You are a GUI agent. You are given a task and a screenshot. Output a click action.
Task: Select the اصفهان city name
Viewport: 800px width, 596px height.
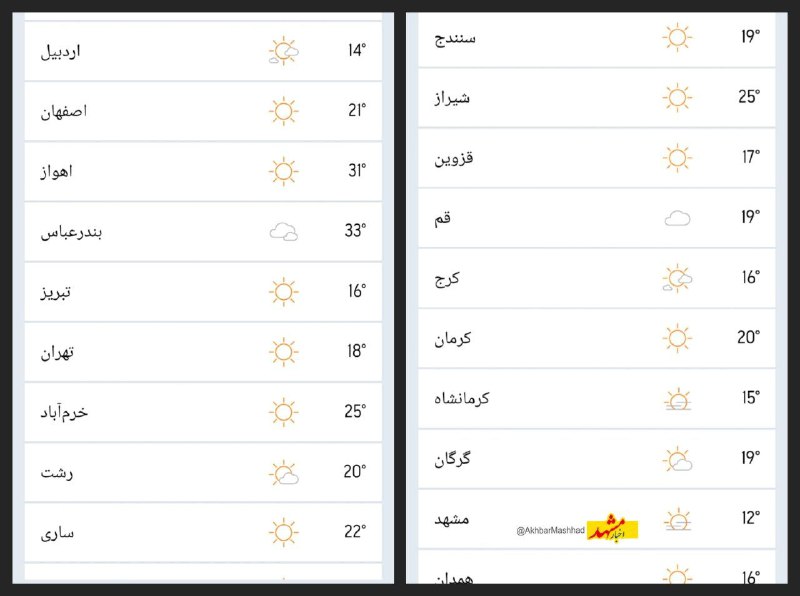[x=64, y=111]
